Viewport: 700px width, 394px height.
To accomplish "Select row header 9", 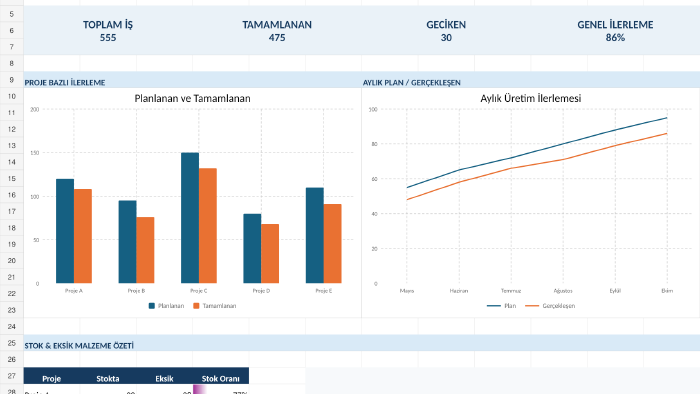I will (x=12, y=80).
